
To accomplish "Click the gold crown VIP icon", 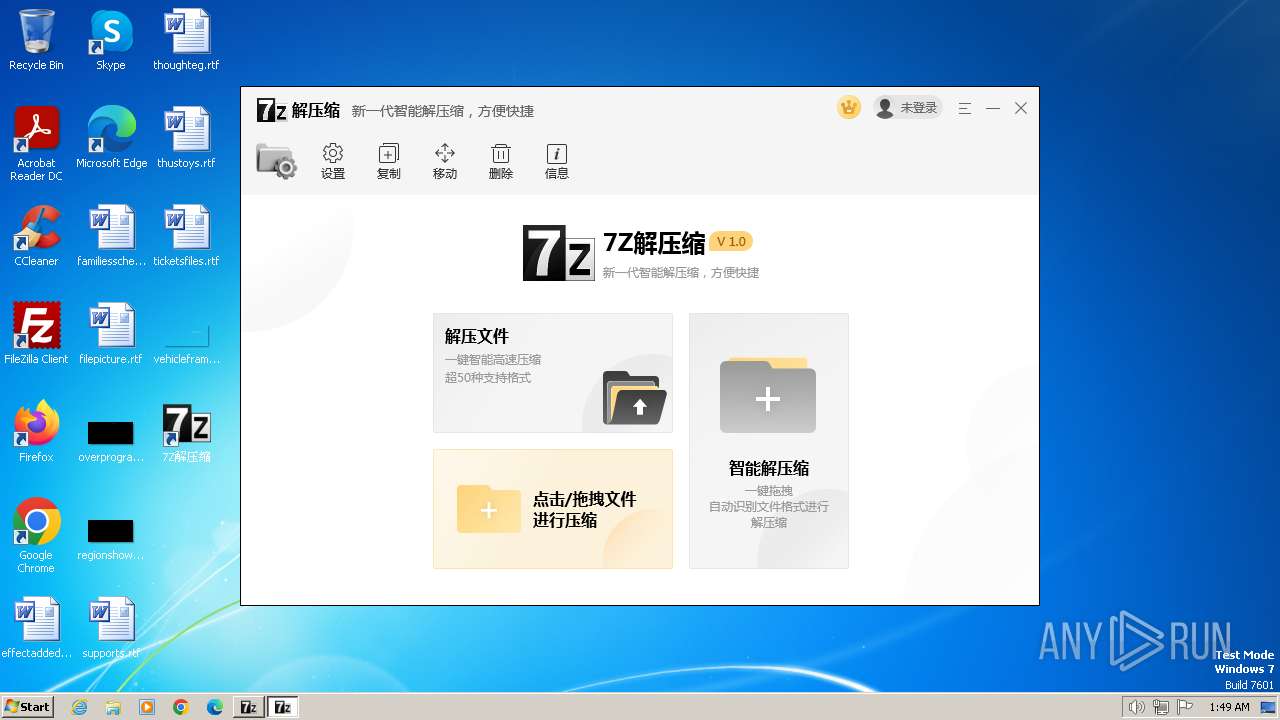I will (x=849, y=107).
